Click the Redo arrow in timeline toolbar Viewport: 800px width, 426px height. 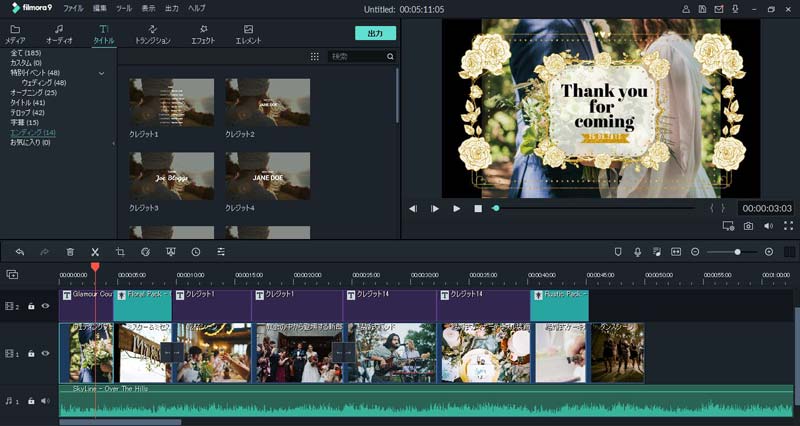point(44,252)
